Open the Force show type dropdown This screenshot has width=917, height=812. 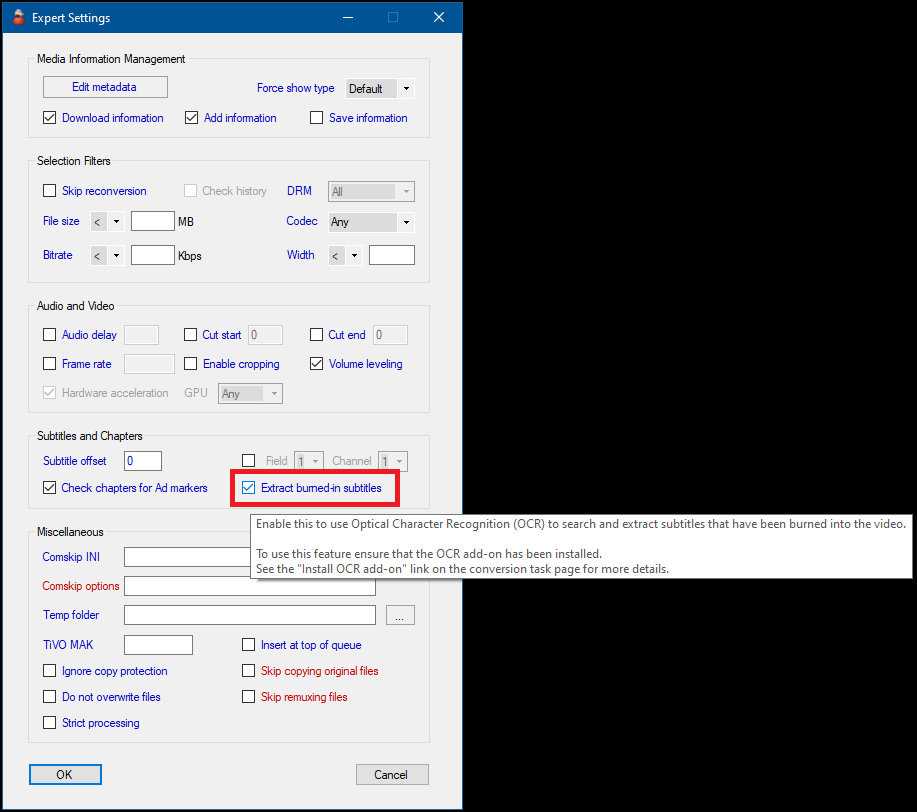tap(379, 89)
